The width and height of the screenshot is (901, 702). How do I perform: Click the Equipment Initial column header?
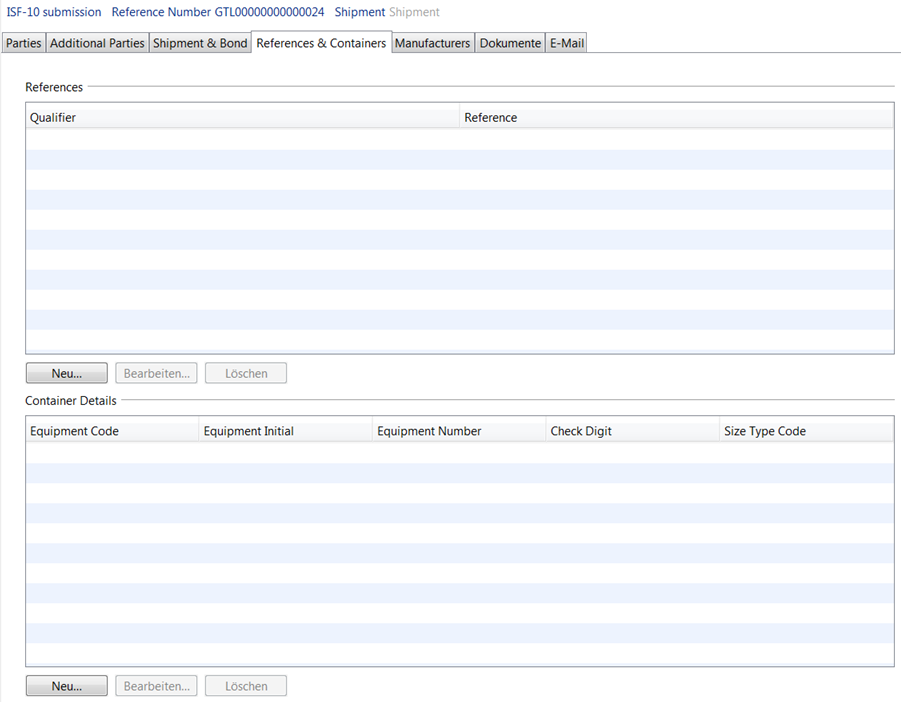click(x=285, y=431)
